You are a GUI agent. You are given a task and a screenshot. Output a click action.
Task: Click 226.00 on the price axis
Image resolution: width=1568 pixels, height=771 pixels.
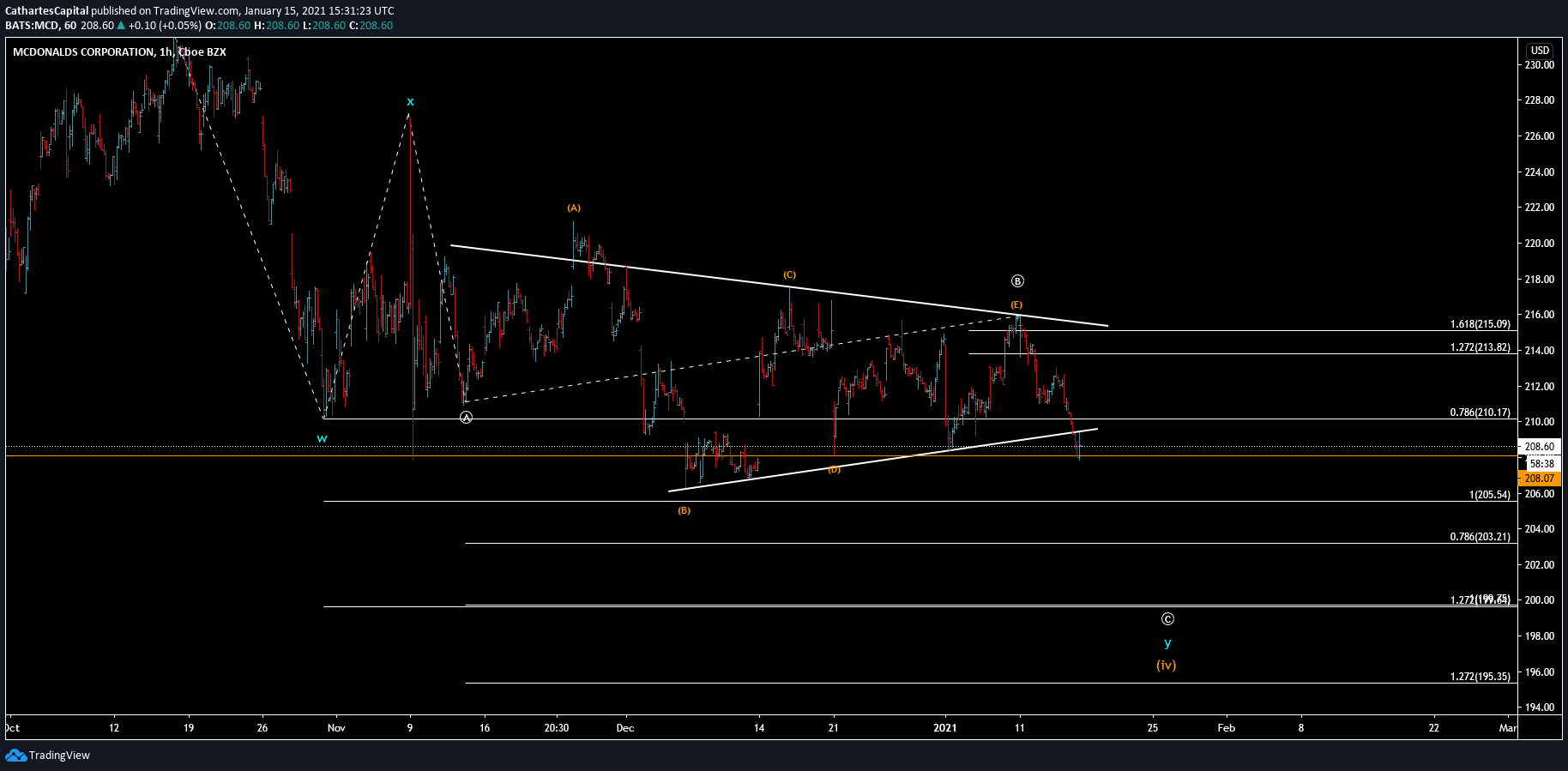pos(1540,136)
